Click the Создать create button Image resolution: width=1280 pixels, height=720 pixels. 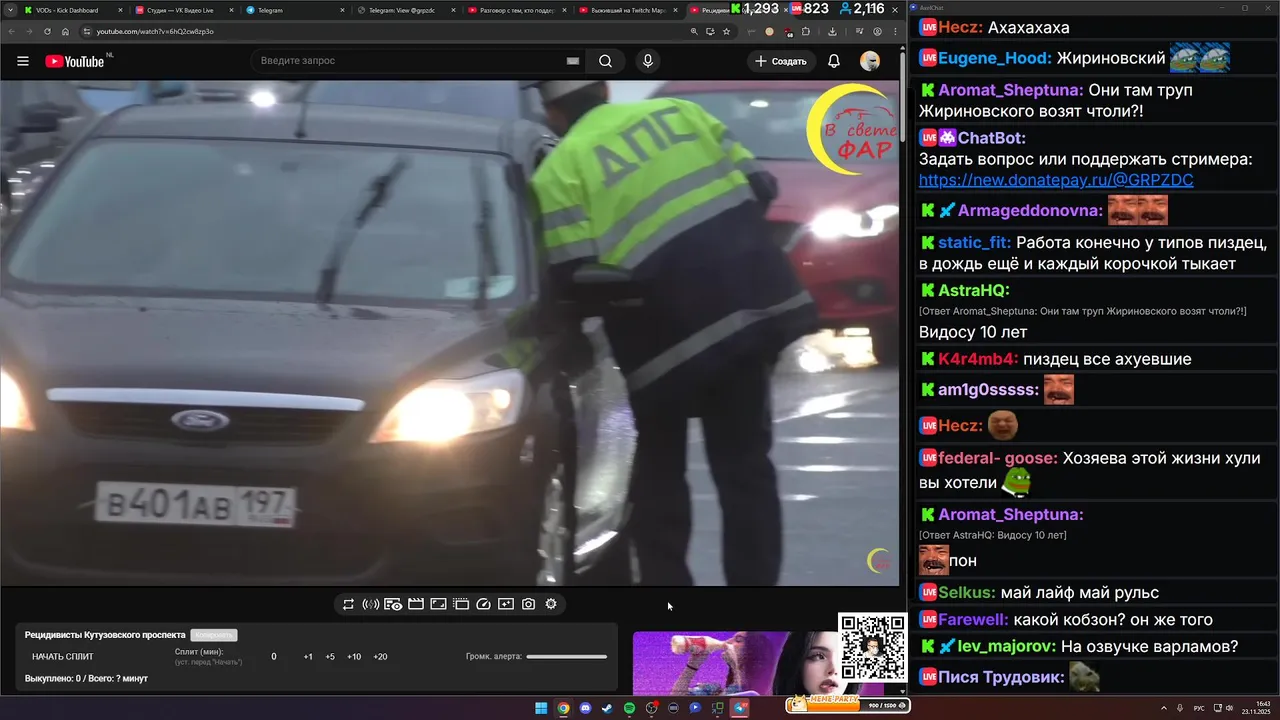780,61
